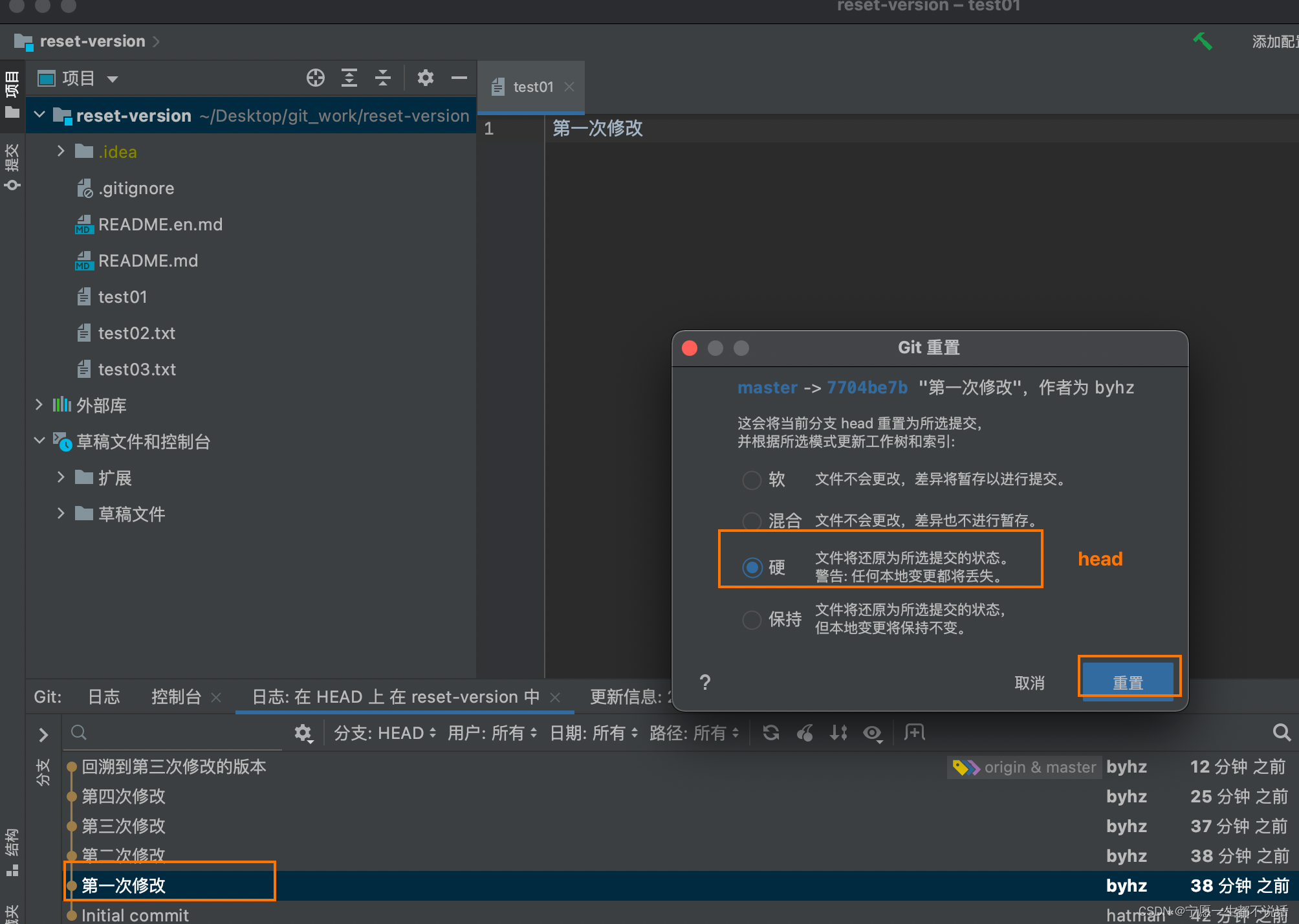Open the branch filter (分支: HEAD) dropdown

(x=386, y=733)
